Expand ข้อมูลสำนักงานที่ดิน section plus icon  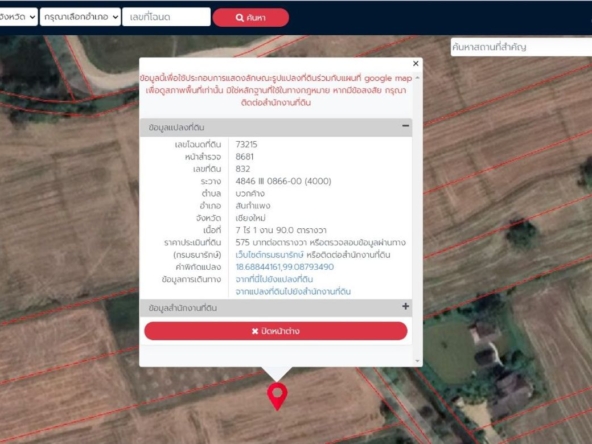click(x=405, y=306)
